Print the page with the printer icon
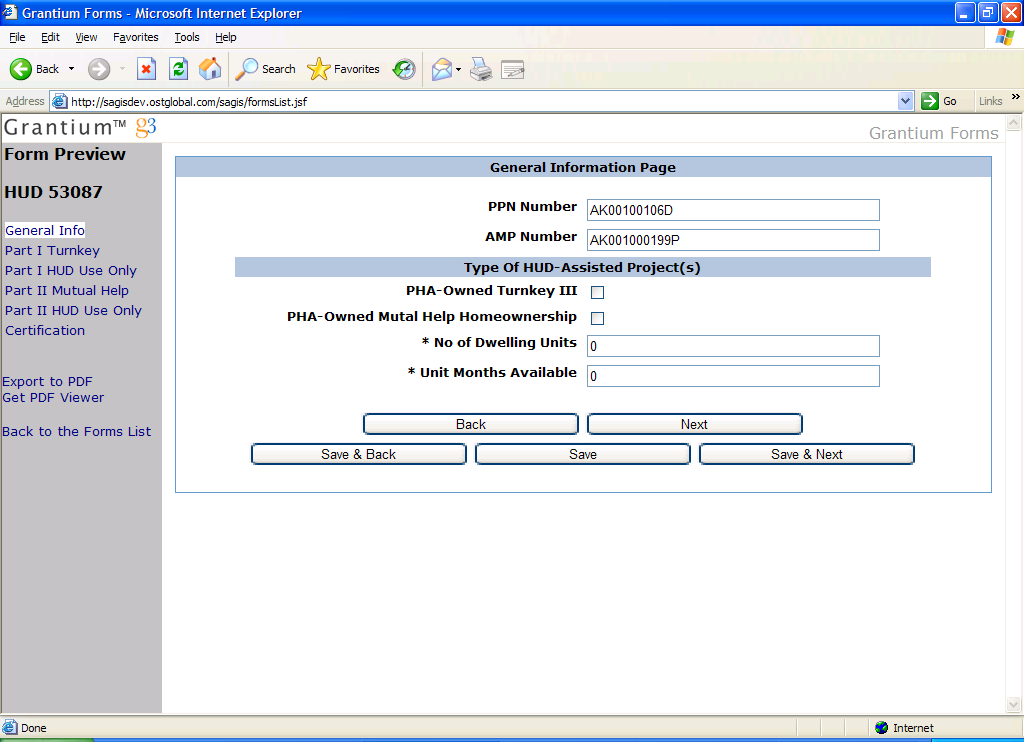This screenshot has width=1024, height=742. tap(481, 69)
